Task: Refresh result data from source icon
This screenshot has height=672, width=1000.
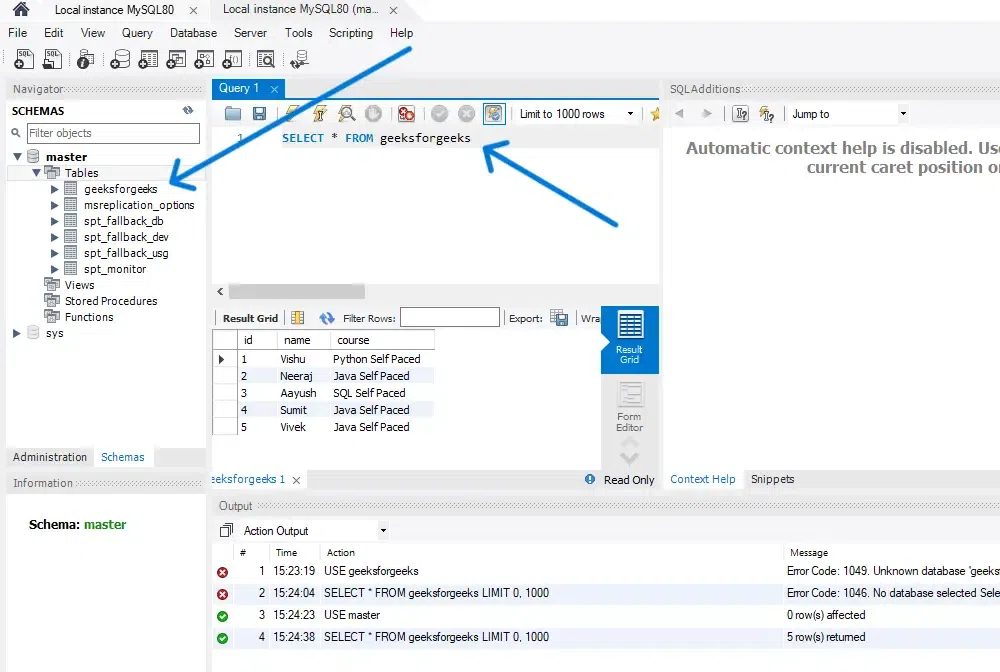Action: 327,318
